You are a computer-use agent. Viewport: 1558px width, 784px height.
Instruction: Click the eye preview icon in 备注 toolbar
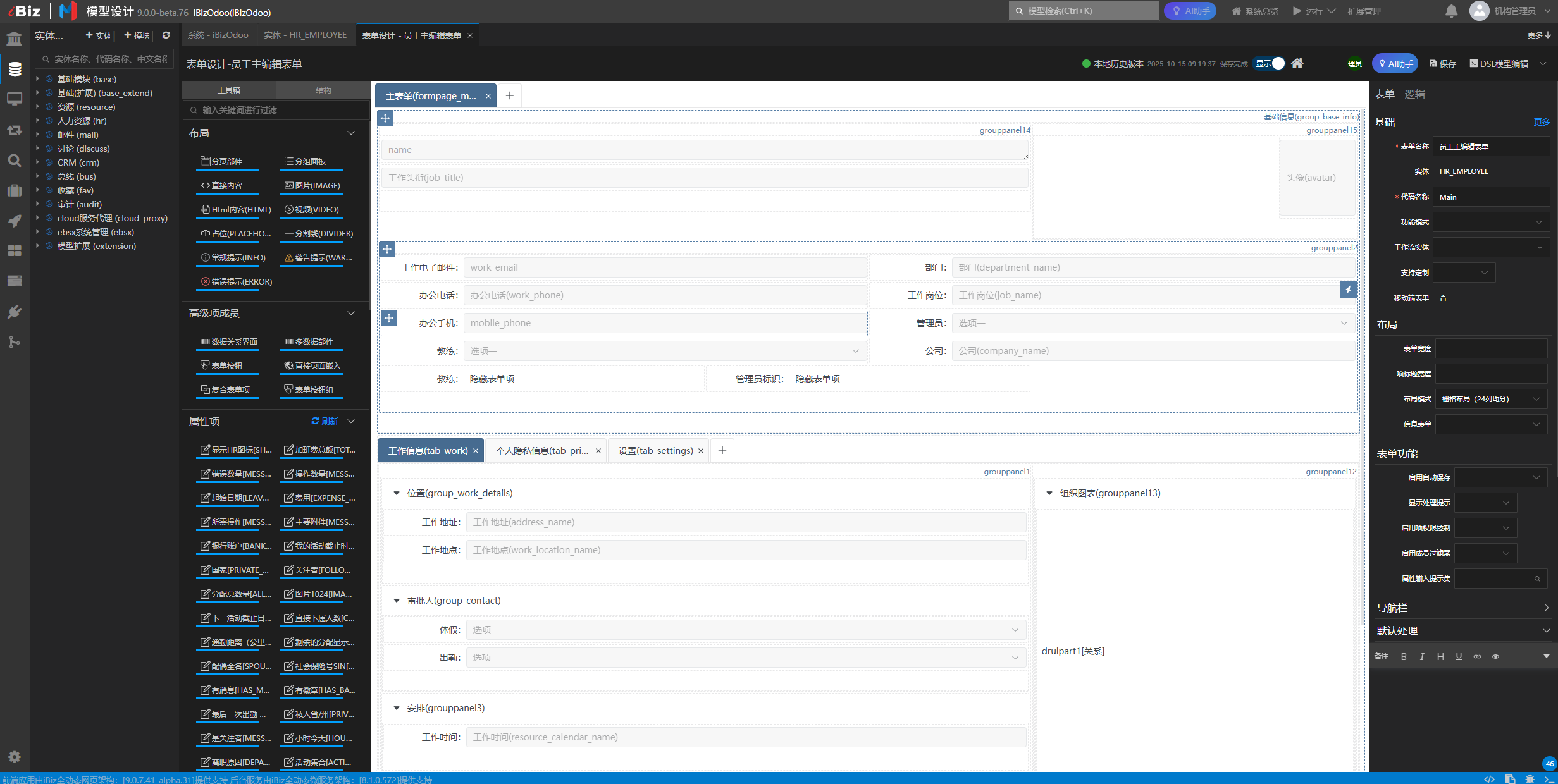click(1495, 656)
